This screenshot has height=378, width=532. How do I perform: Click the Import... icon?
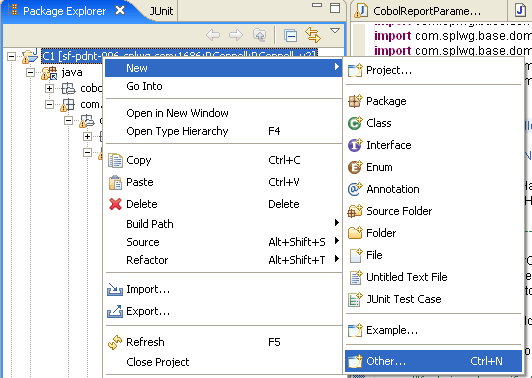(115, 289)
